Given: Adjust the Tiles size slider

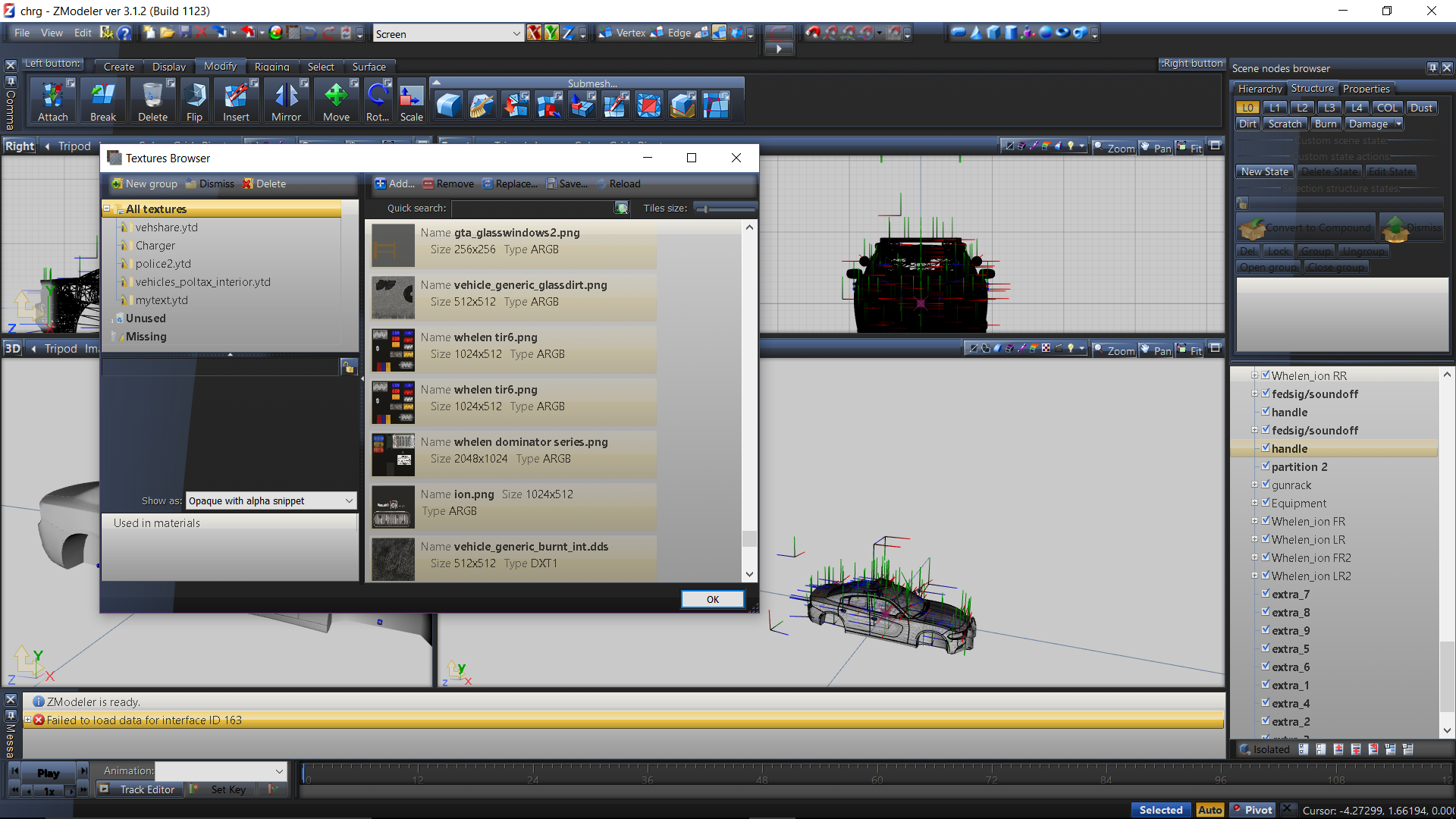Looking at the screenshot, I should [705, 209].
